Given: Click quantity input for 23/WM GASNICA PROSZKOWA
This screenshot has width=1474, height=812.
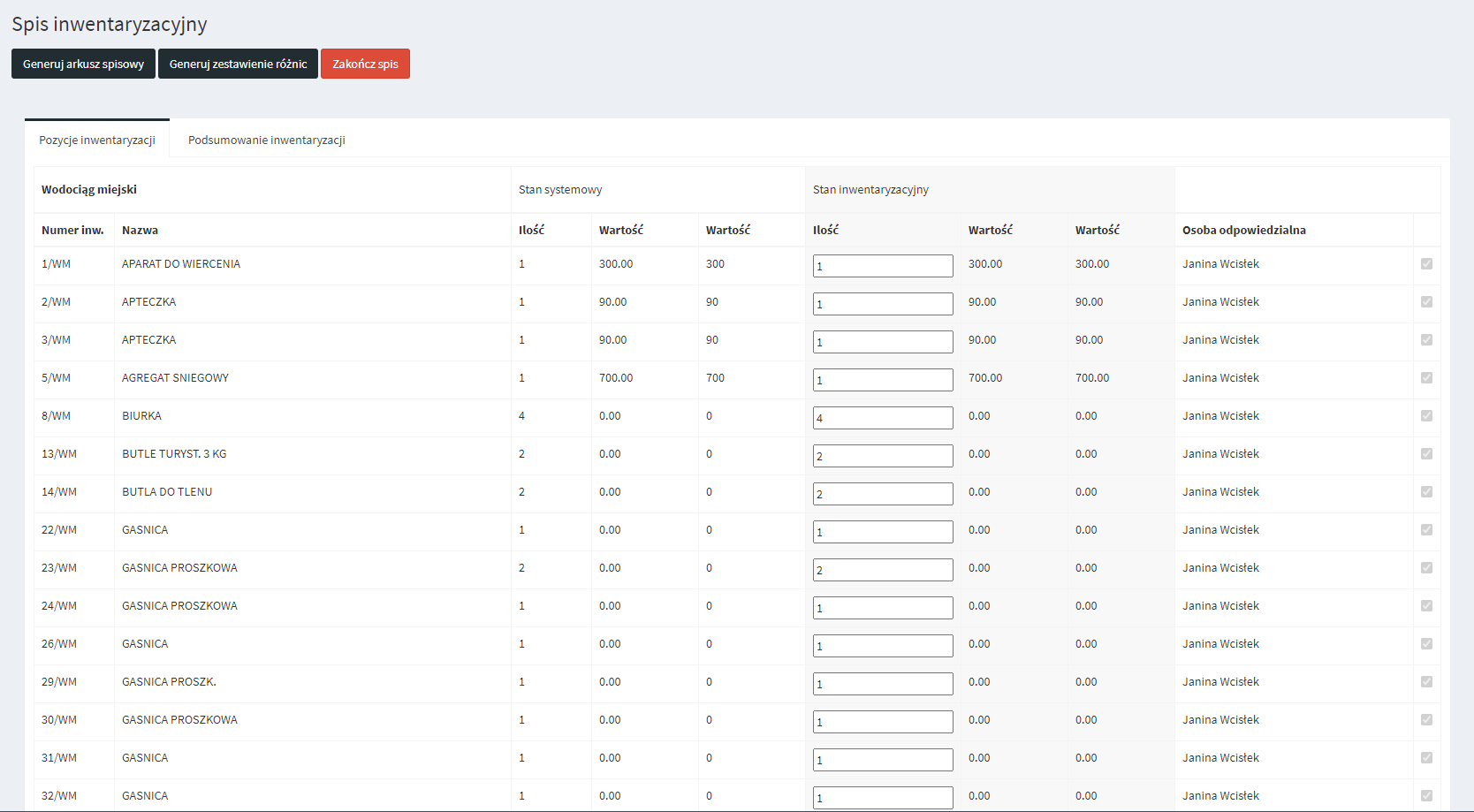Looking at the screenshot, I should click(x=882, y=570).
